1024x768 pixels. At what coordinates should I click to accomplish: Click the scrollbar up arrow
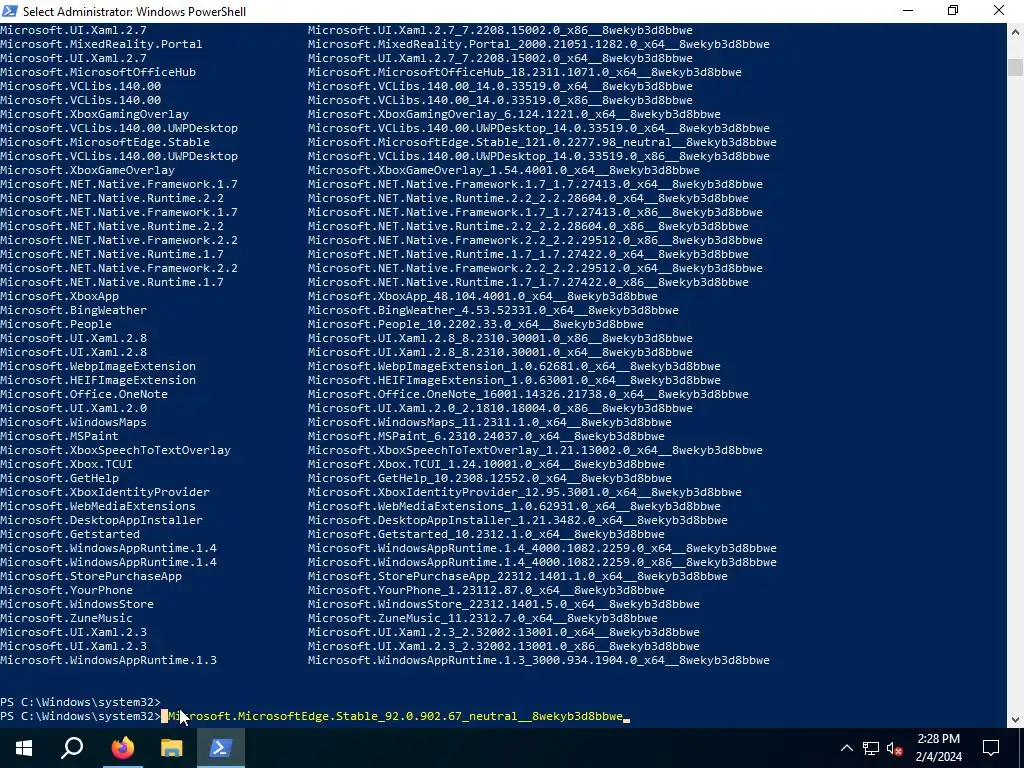(1015, 31)
